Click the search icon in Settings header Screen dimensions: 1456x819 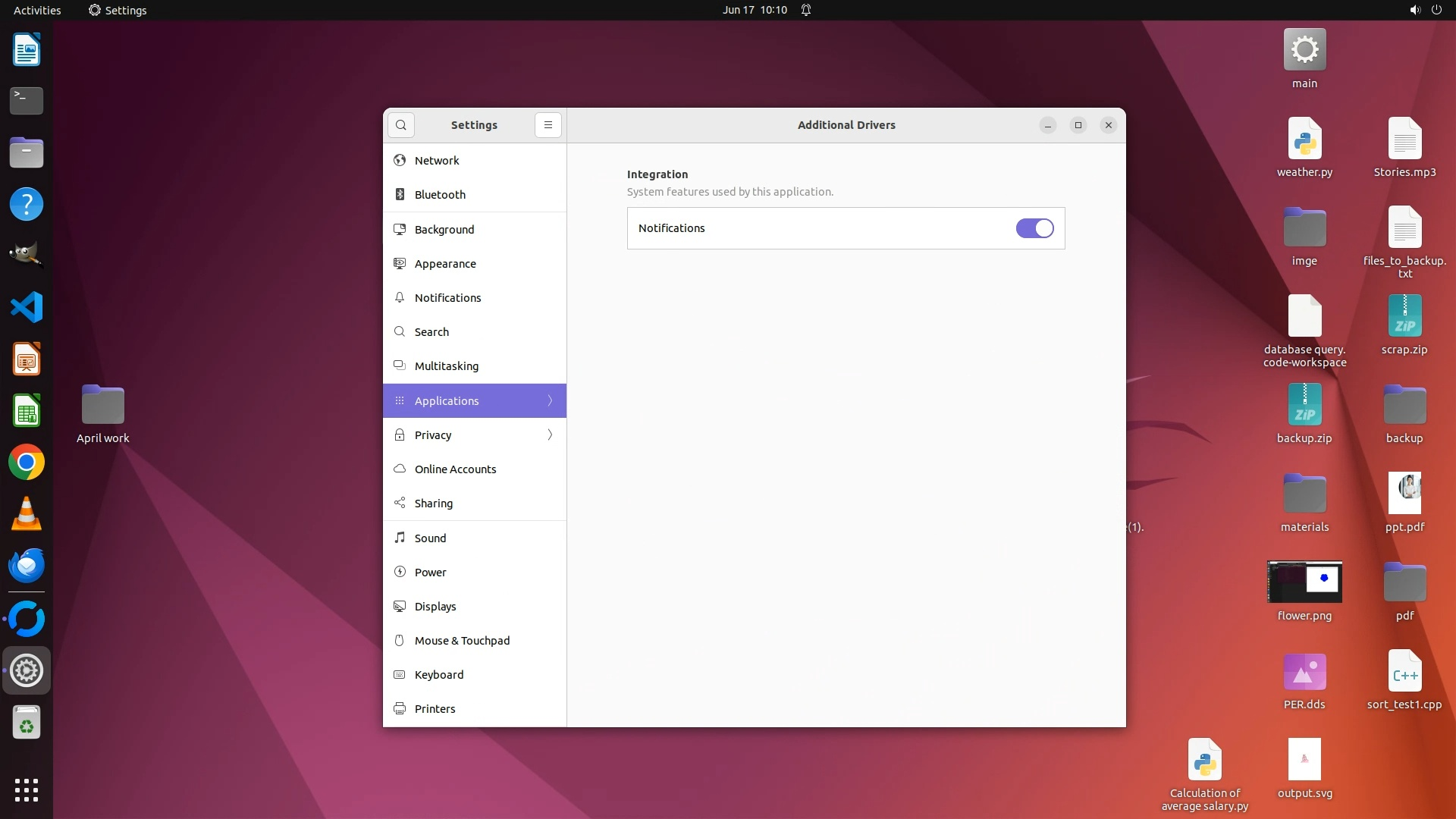[400, 125]
